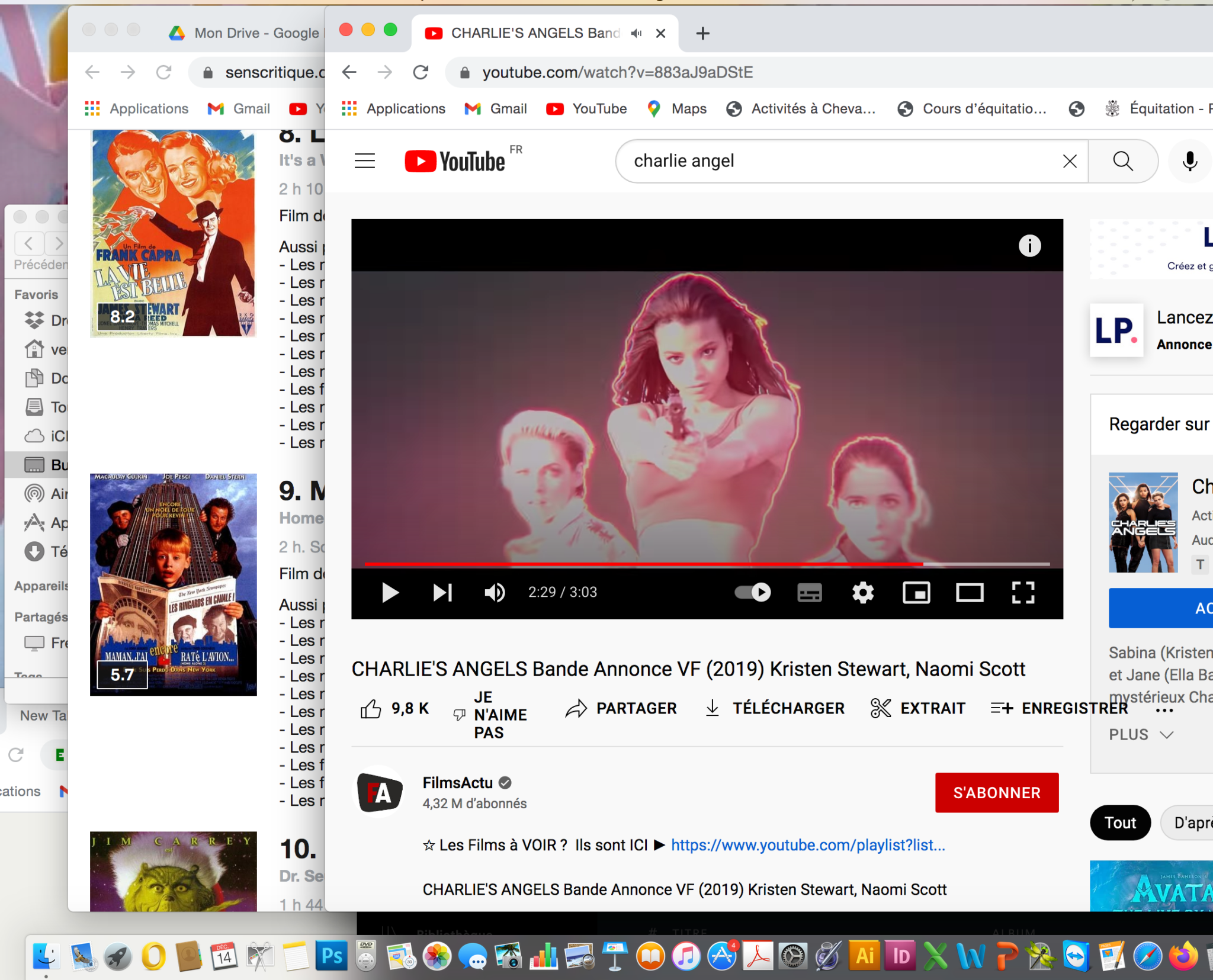Open Calendar in the dock
The height and width of the screenshot is (980, 1213).
(x=224, y=955)
